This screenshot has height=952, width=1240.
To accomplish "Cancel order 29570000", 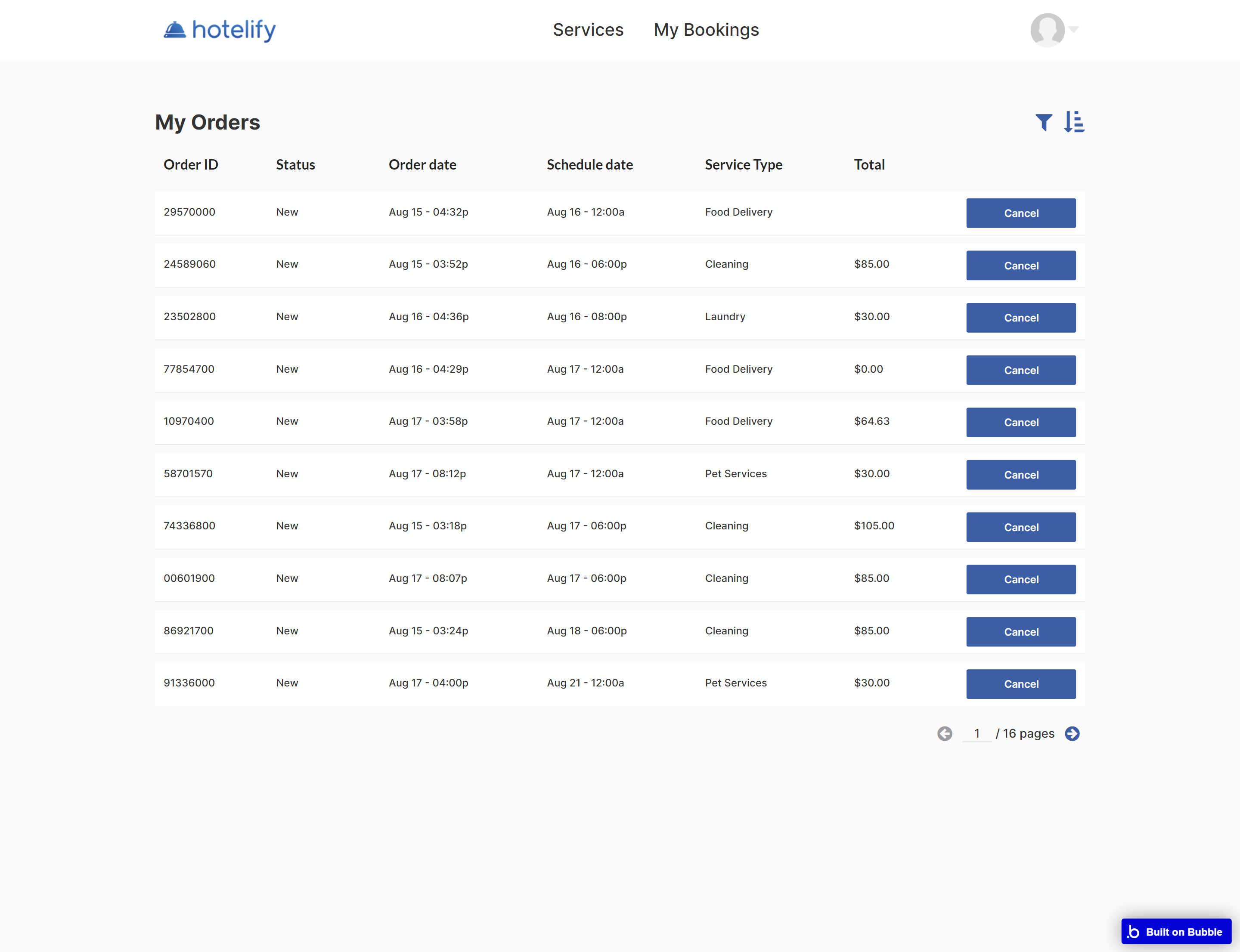I will point(1020,213).
